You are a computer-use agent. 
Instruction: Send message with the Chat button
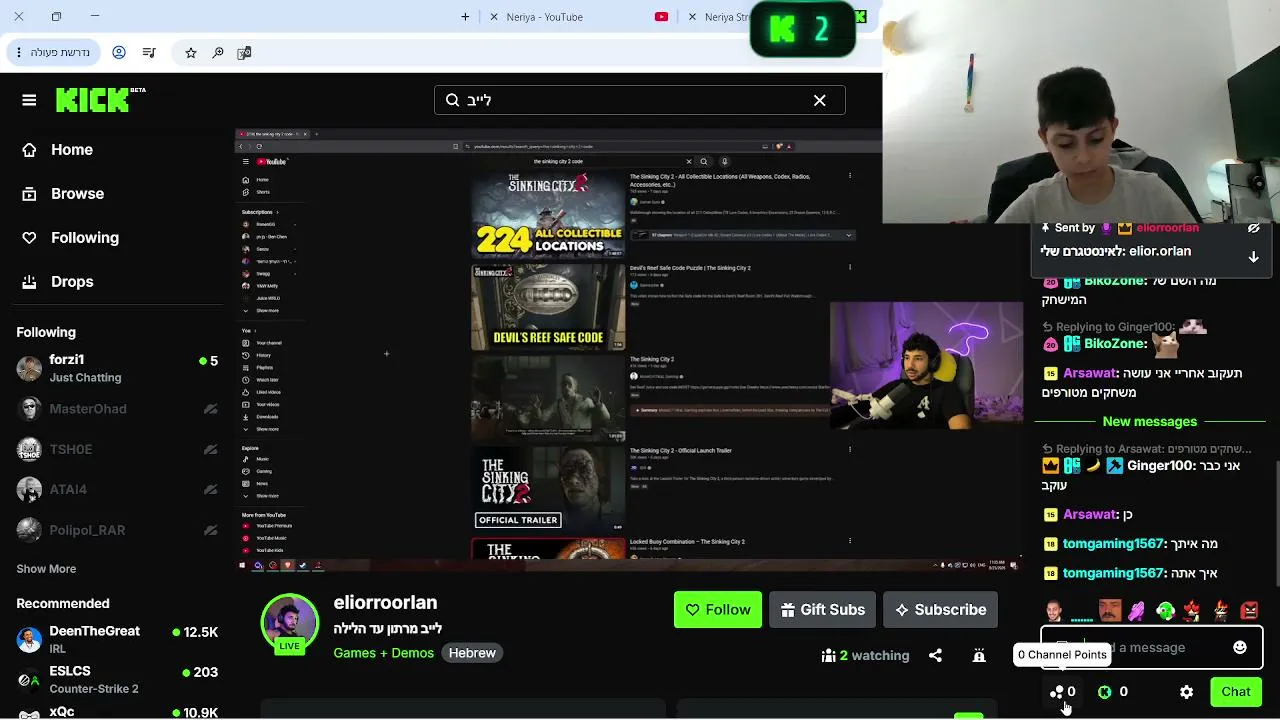tap(1235, 692)
